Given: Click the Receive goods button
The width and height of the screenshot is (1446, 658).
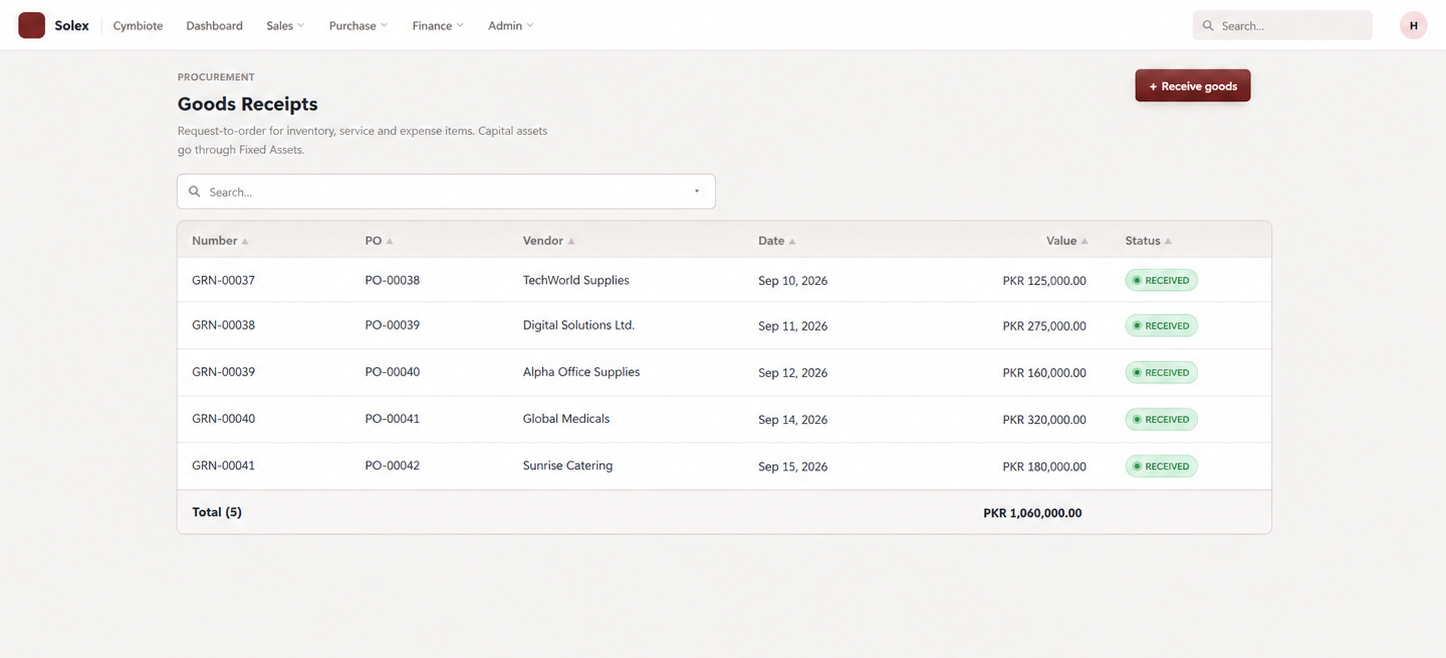Looking at the screenshot, I should 1192,86.
